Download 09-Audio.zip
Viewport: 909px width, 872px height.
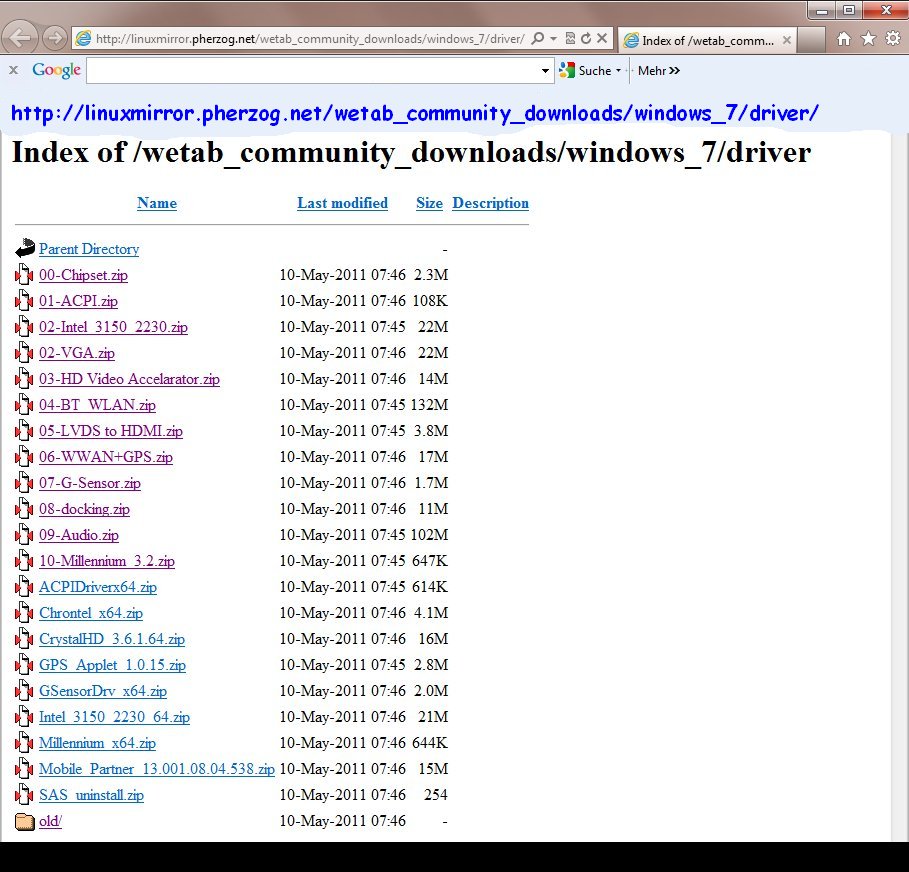tap(79, 535)
